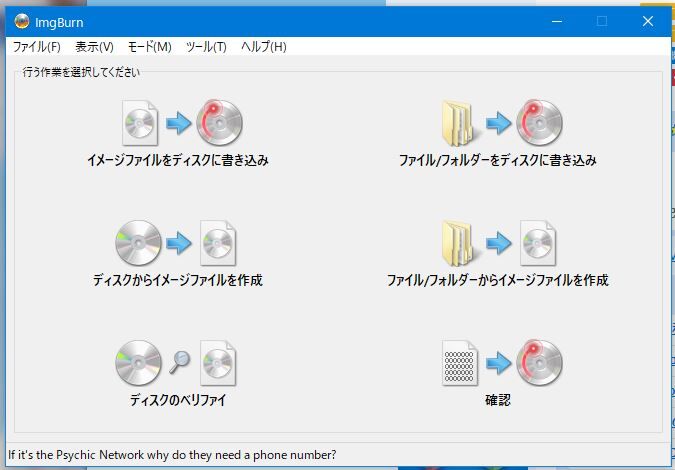Click the blue arrow in ディスクからイメージファイルを作成

click(179, 244)
